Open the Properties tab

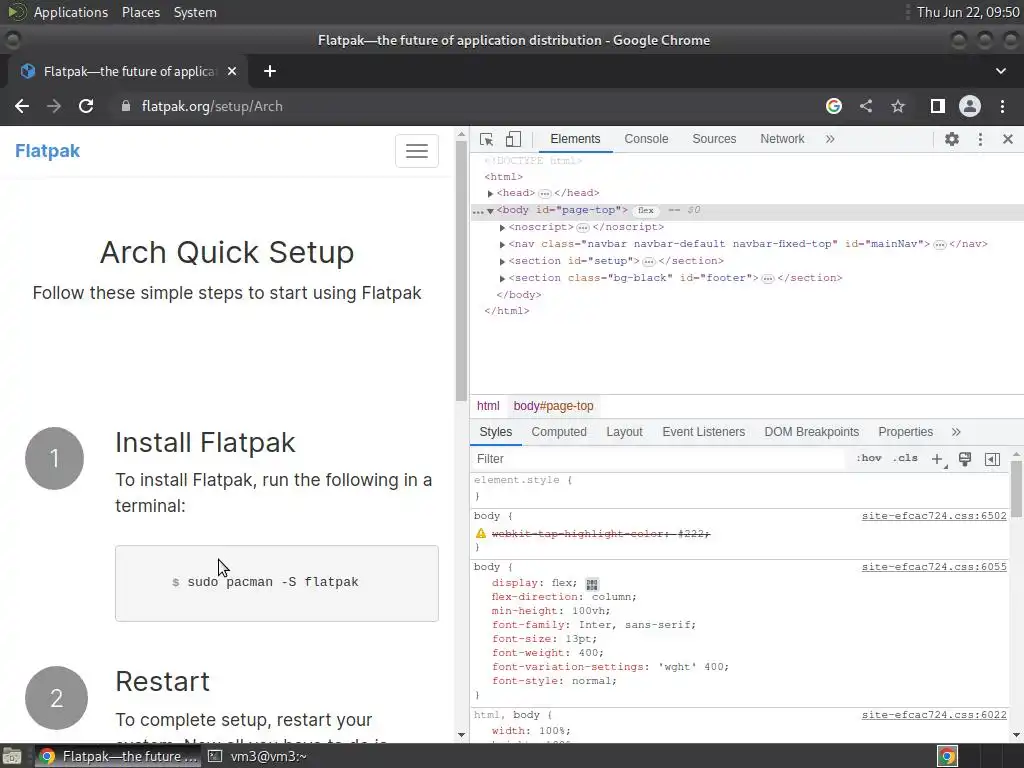pyautogui.click(x=905, y=432)
